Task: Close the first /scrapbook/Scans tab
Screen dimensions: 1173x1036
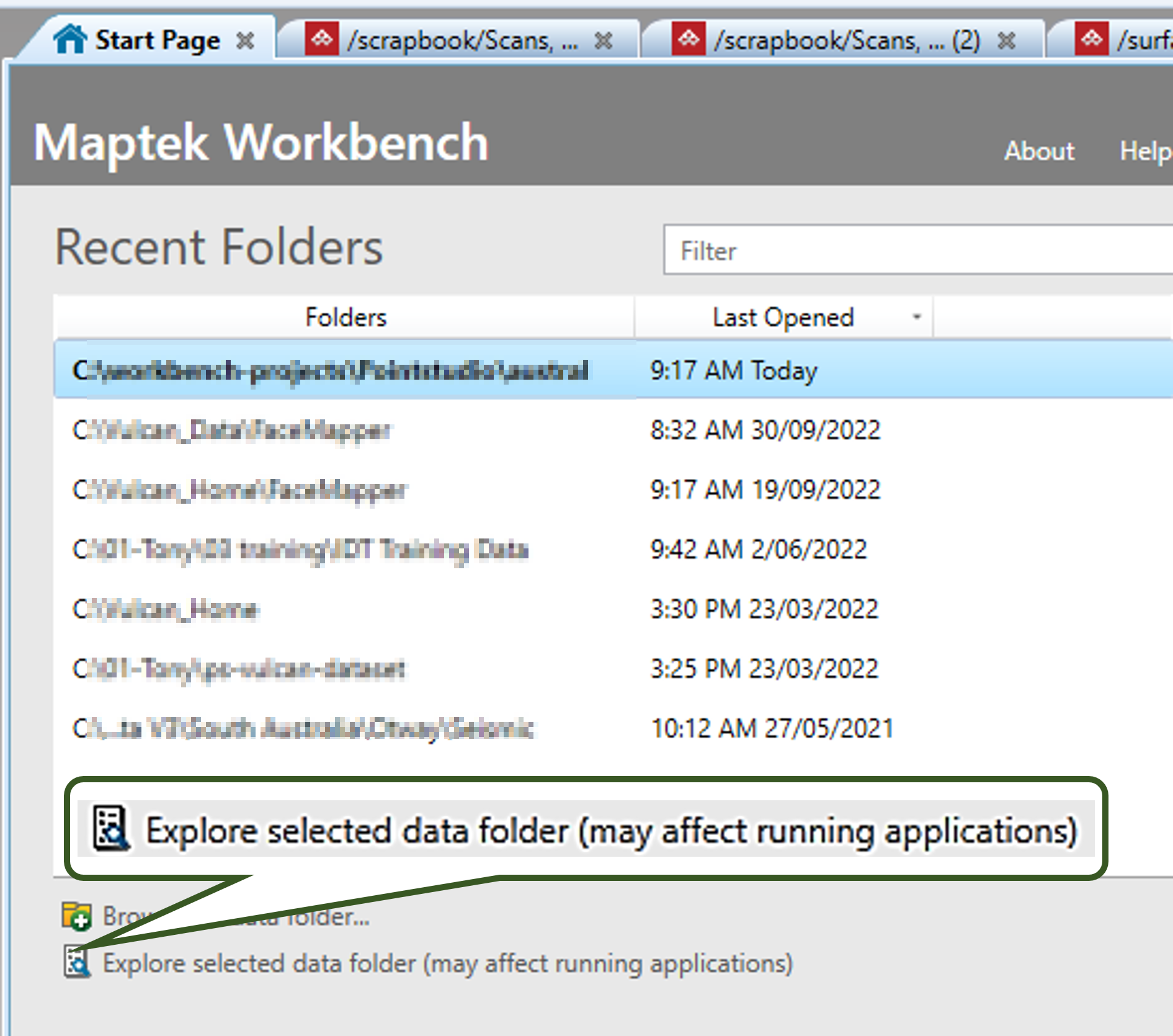Action: pos(603,41)
